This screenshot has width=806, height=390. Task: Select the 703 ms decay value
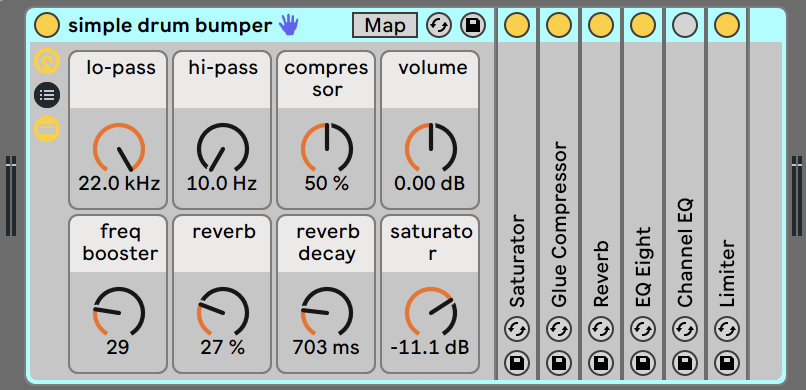tap(326, 348)
